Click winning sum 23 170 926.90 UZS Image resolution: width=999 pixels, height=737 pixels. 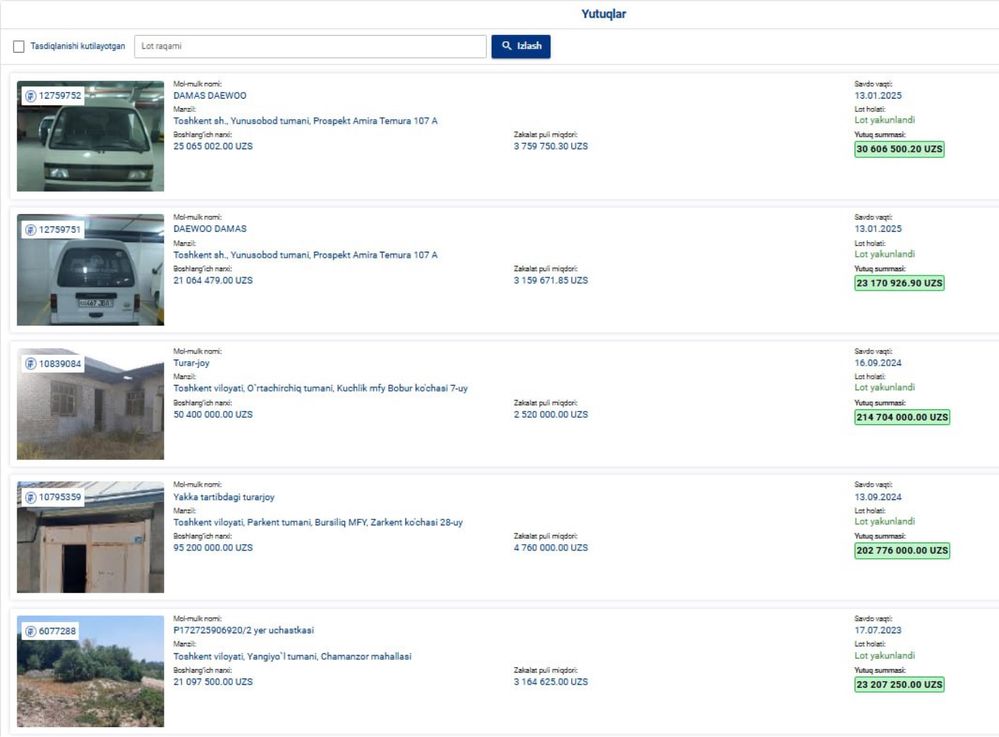click(x=899, y=283)
